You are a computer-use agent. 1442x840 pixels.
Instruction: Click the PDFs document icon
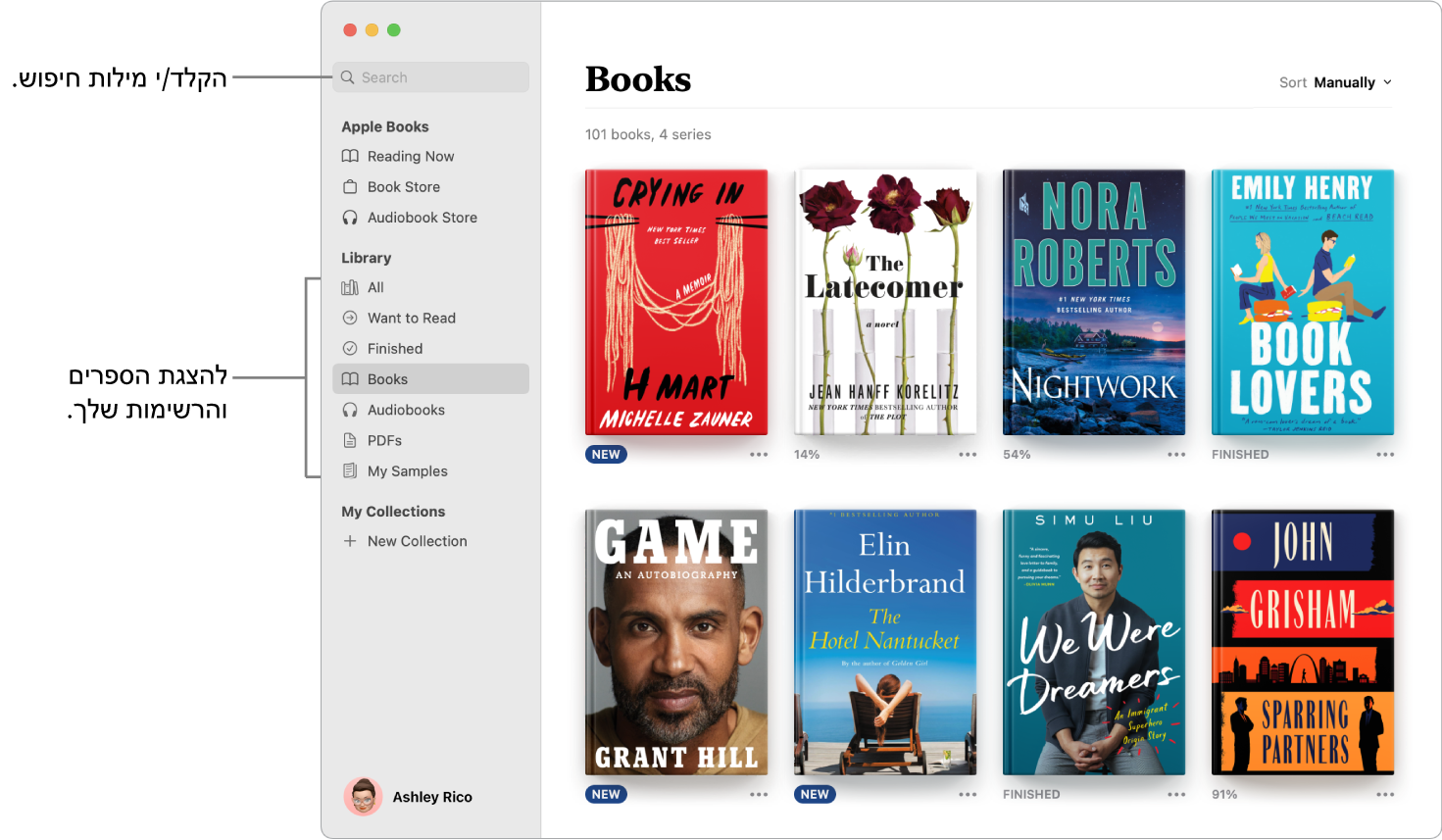350,440
